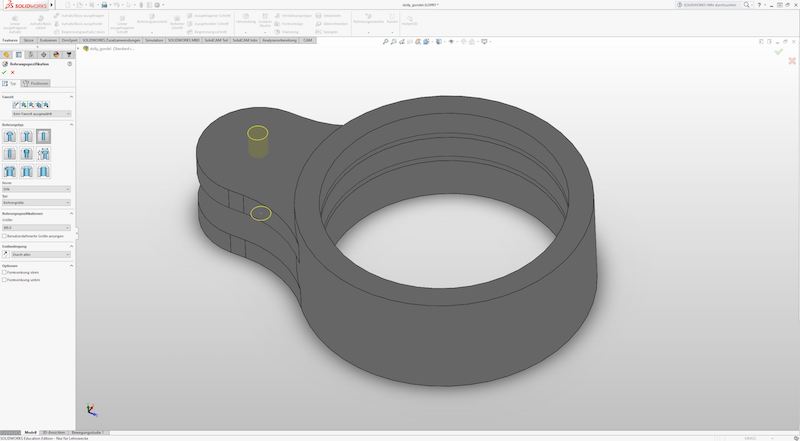The width and height of the screenshot is (800, 441).
Task: Enable Formsenkung oben checkbox
Action: click(x=4, y=273)
